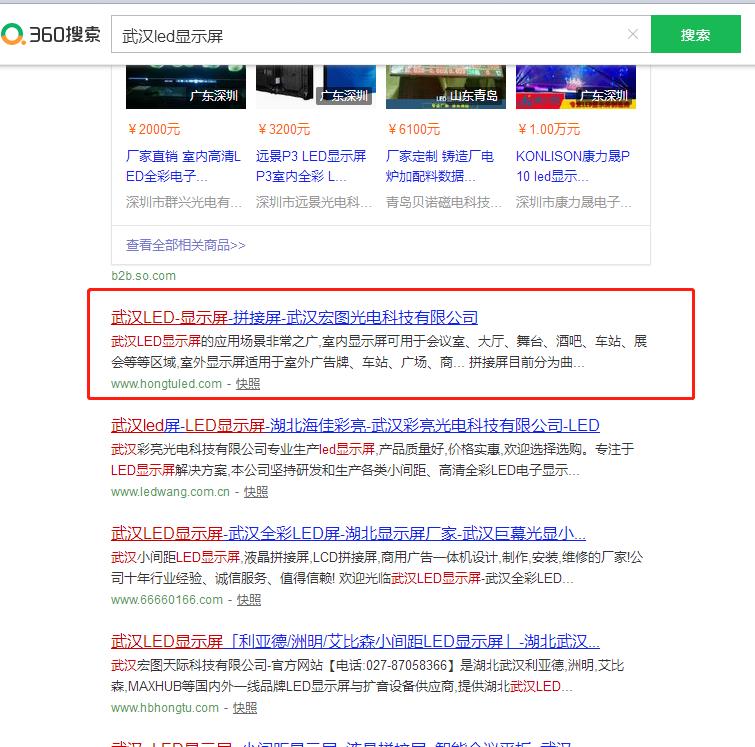Open the ¥1.00万元 product thumbnail image
The image size is (755, 747).
(576, 87)
